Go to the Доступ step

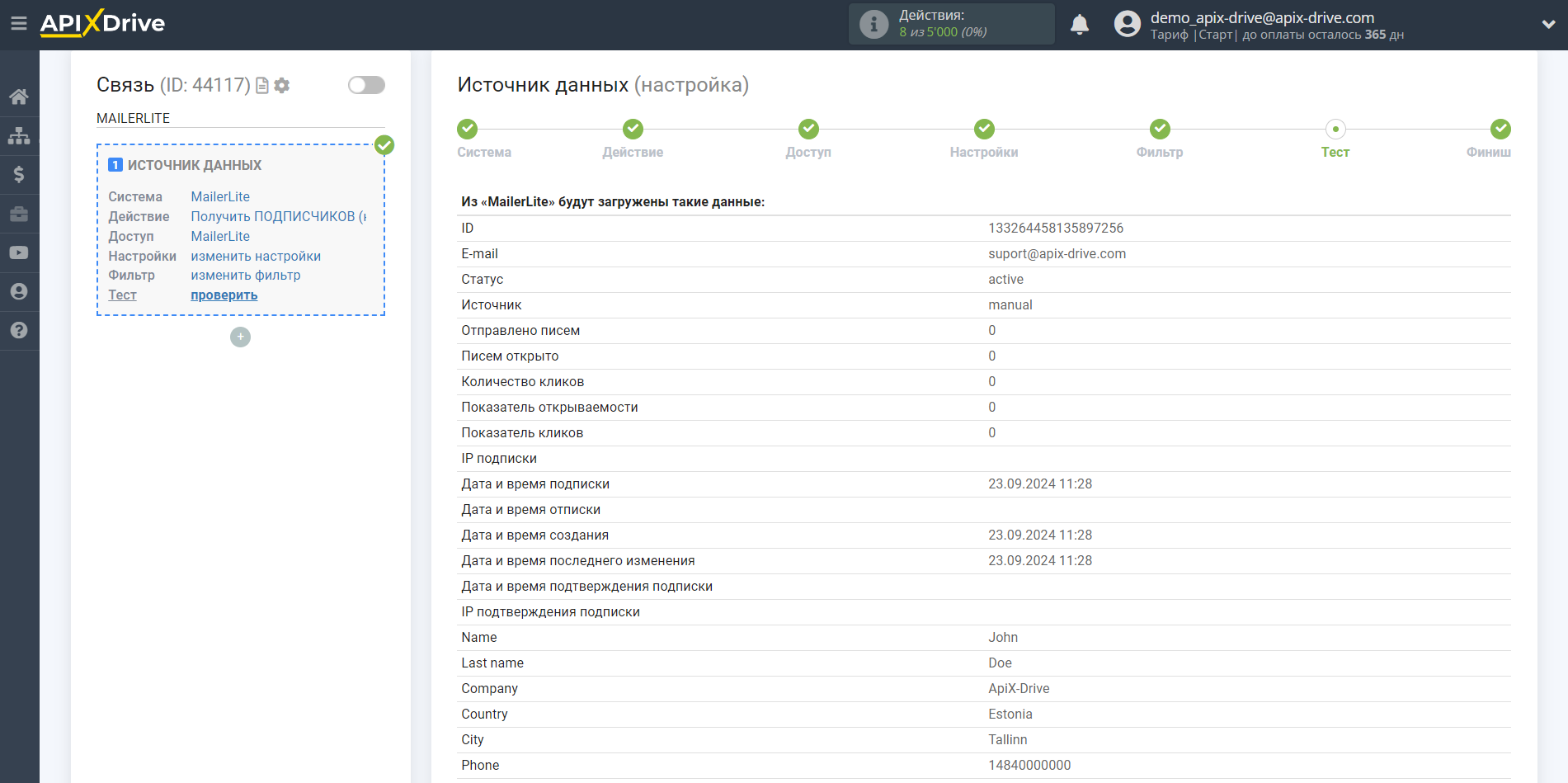click(808, 129)
